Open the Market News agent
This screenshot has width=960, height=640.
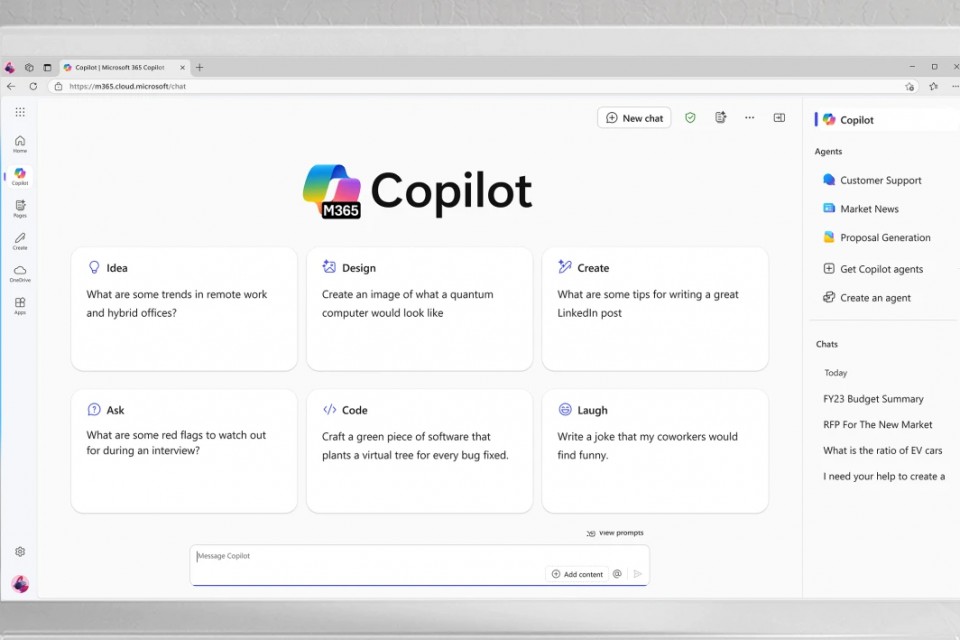tap(860, 209)
